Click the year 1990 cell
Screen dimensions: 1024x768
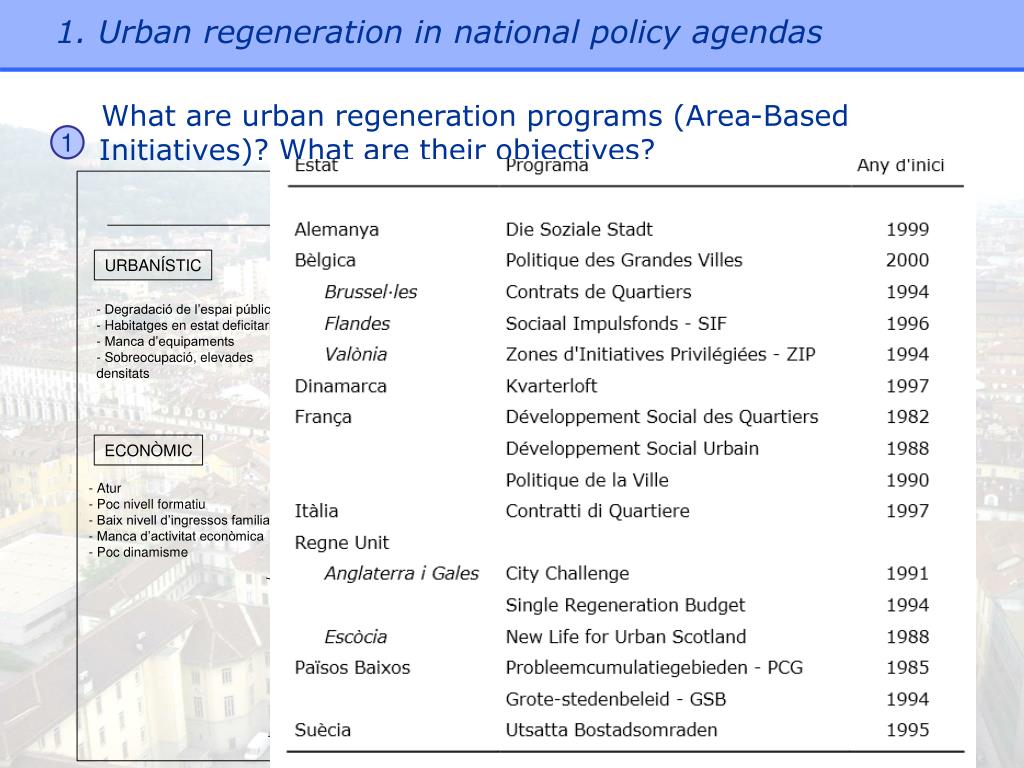tap(907, 480)
